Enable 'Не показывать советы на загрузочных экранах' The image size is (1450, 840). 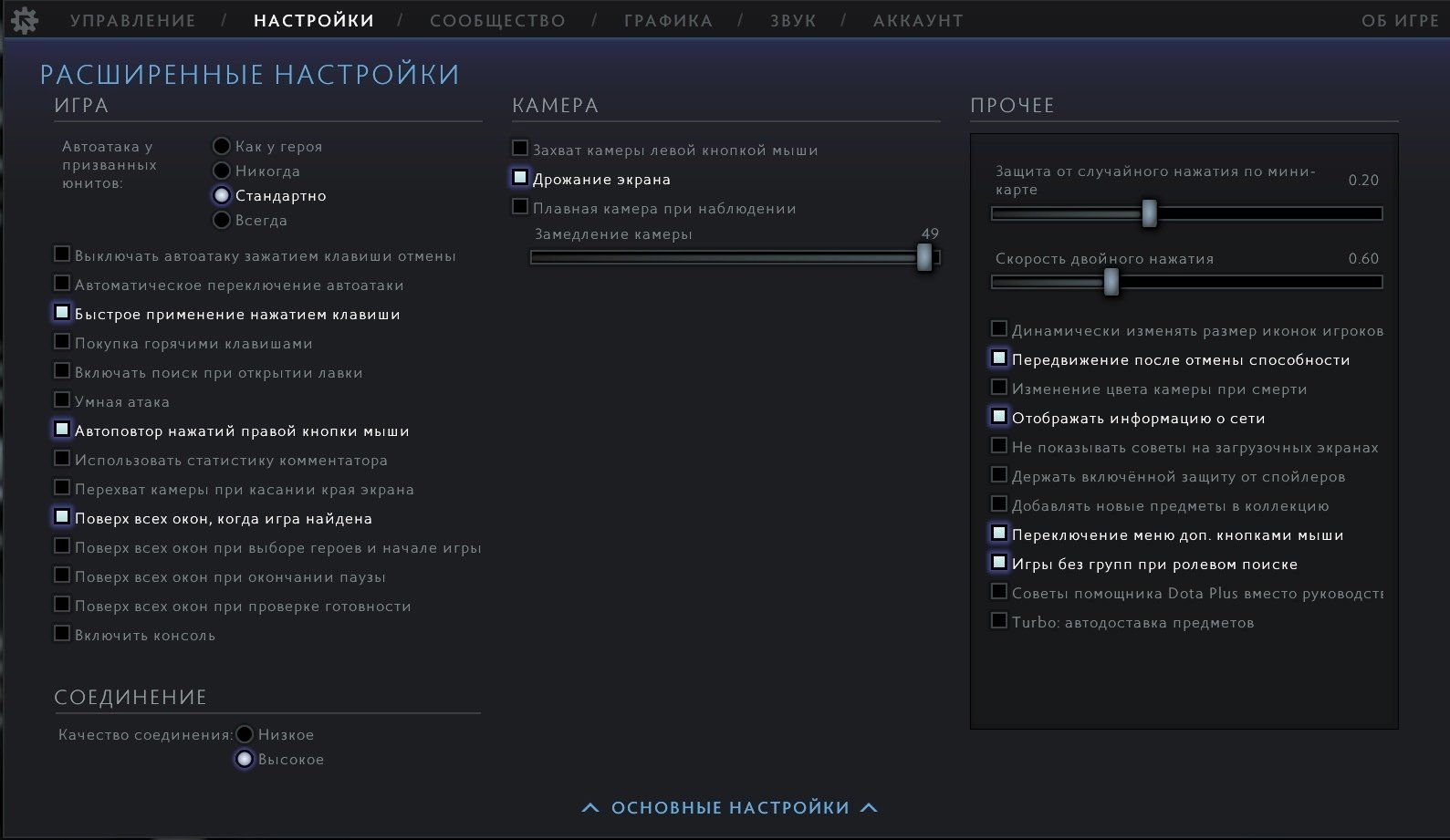999,446
